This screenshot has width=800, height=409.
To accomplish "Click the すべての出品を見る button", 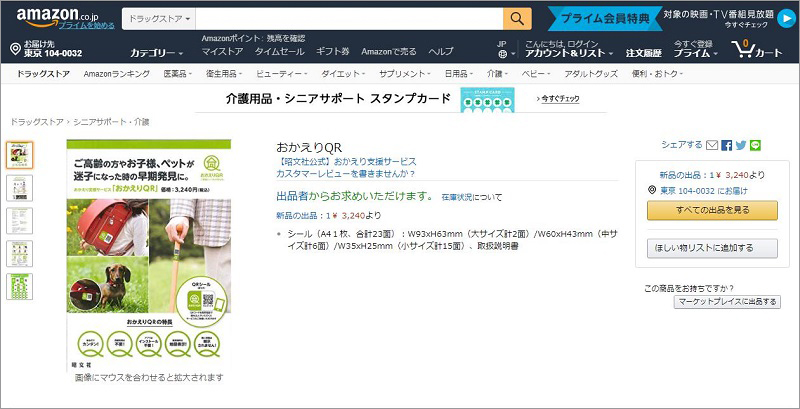I will (712, 210).
